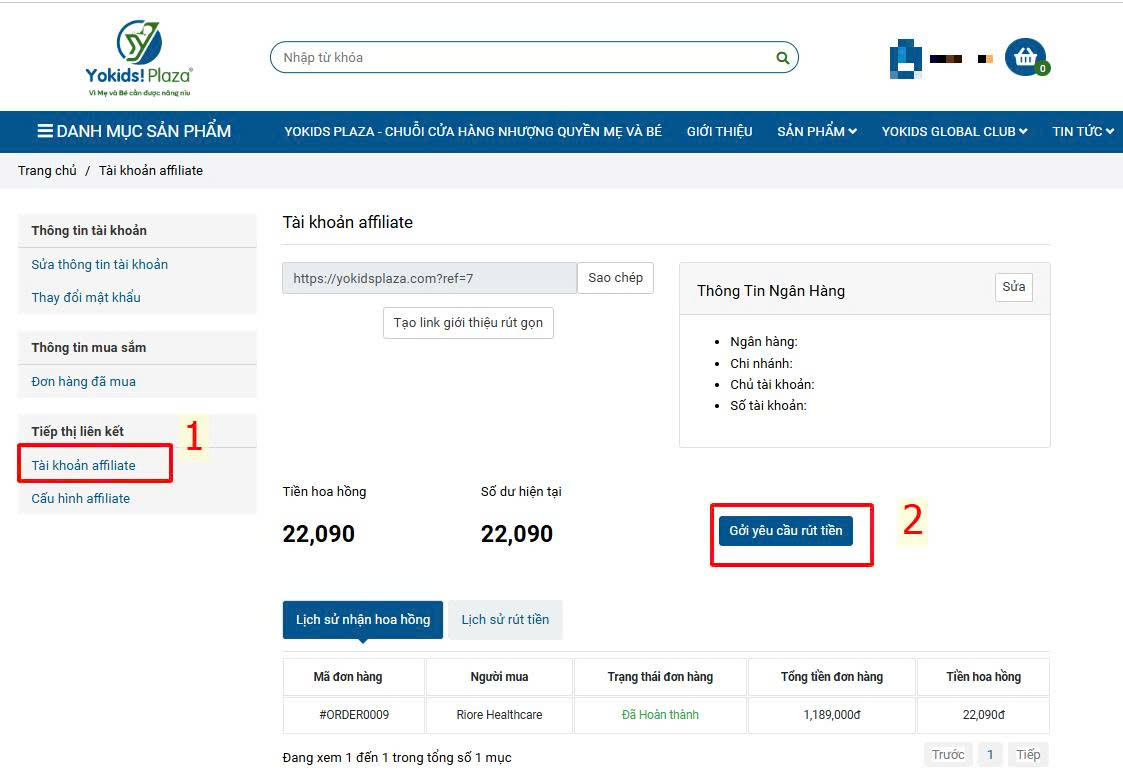Switch to Lịch sử rút tiền tab
1123x778 pixels.
pos(505,620)
